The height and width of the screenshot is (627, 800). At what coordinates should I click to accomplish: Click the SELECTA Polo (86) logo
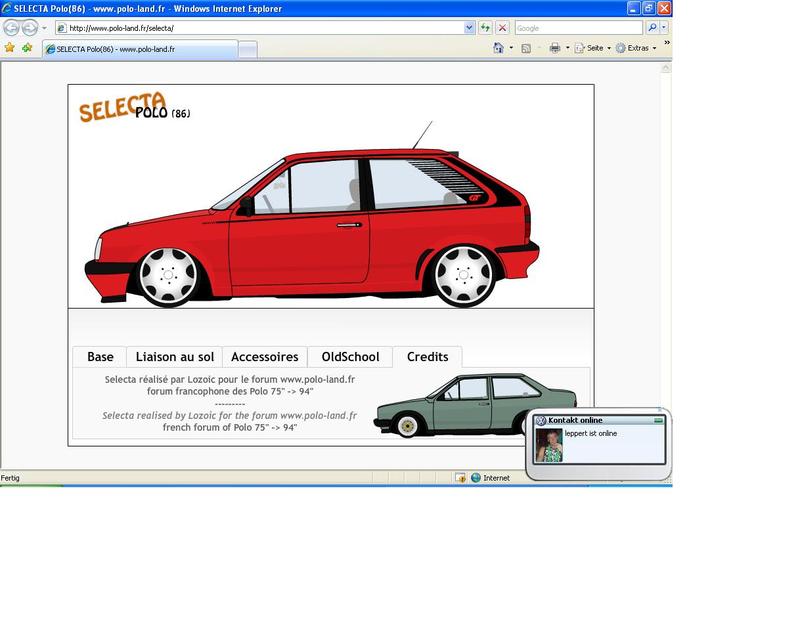tap(135, 107)
